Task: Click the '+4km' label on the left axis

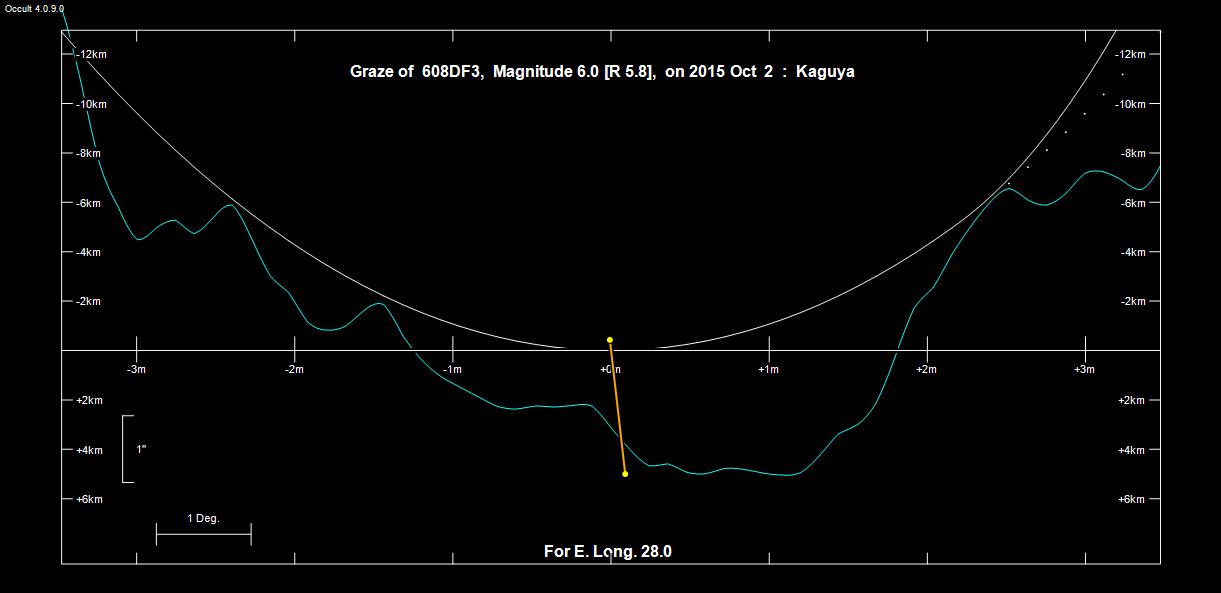Action: 89,450
